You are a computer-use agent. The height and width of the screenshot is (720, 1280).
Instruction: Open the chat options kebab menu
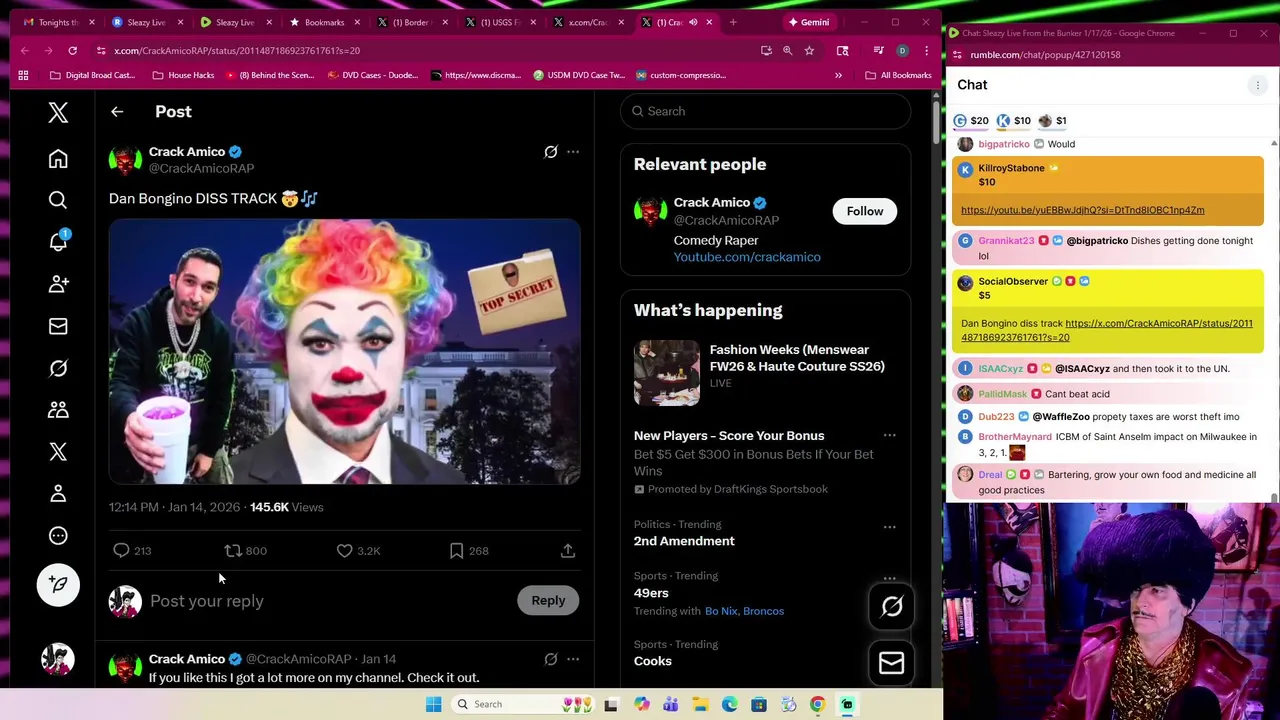(x=1258, y=85)
